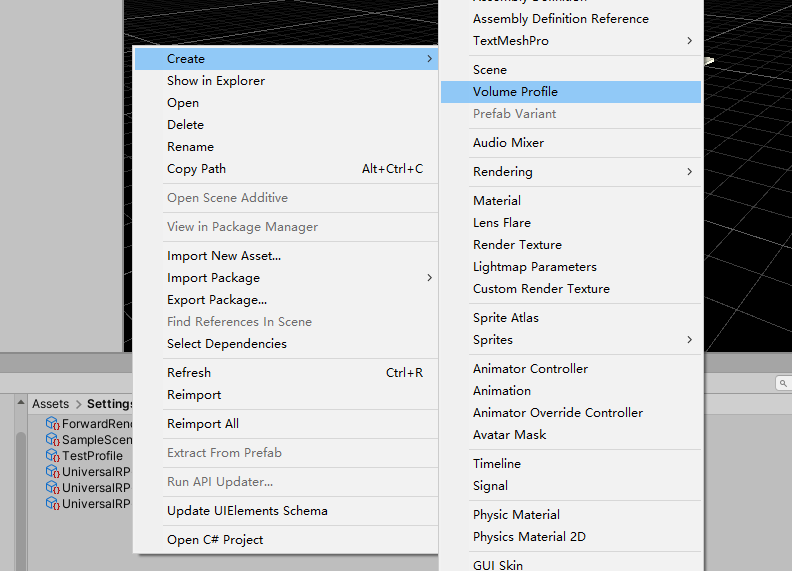Choose Reimport menu entry
This screenshot has width=792, height=571.
point(286,395)
